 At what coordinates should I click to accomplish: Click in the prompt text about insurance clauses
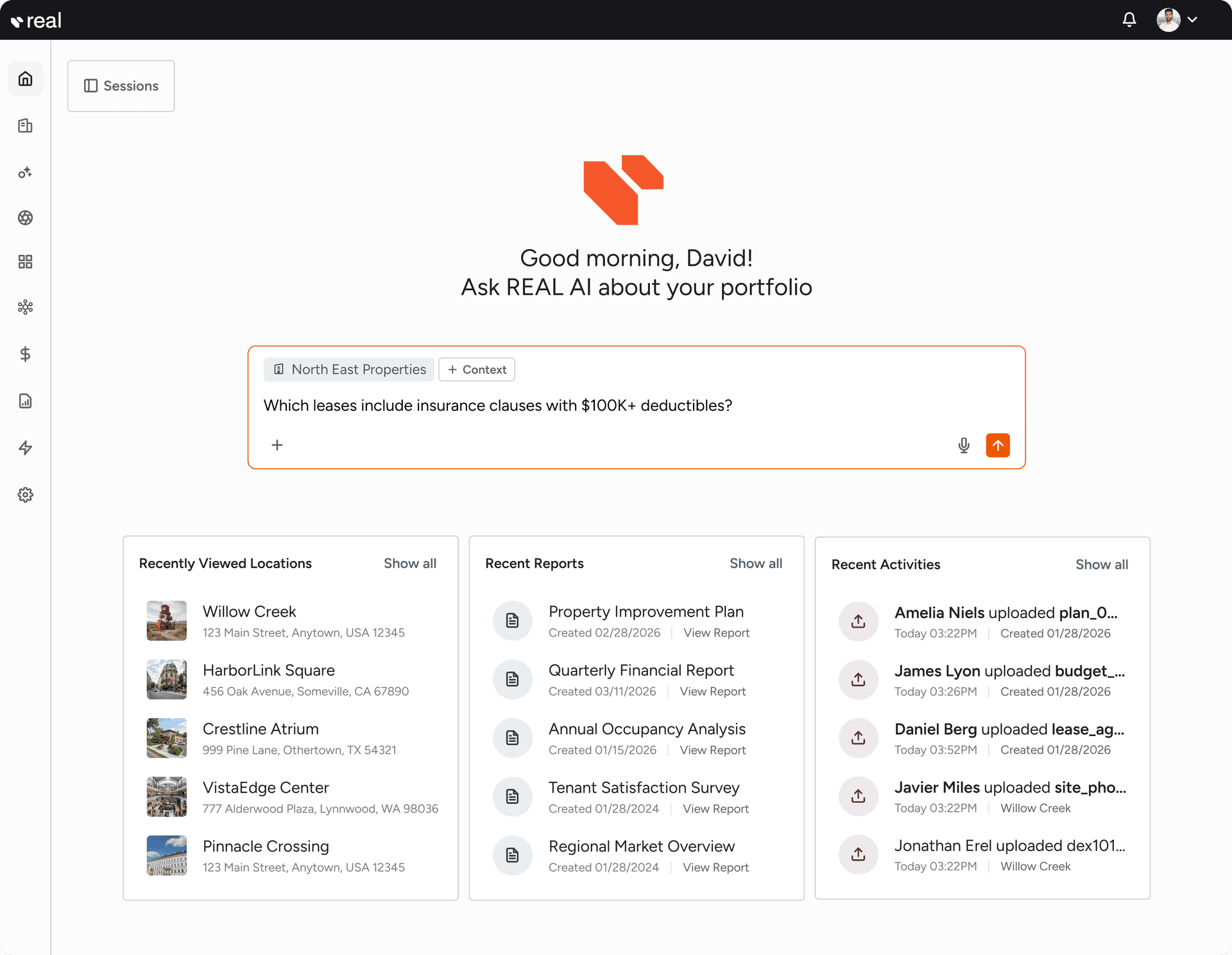(x=498, y=406)
